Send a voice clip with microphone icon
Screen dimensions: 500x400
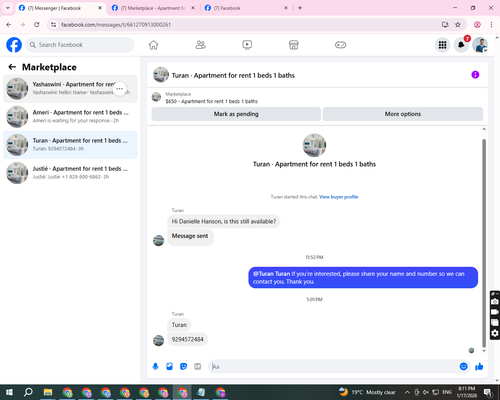point(155,367)
